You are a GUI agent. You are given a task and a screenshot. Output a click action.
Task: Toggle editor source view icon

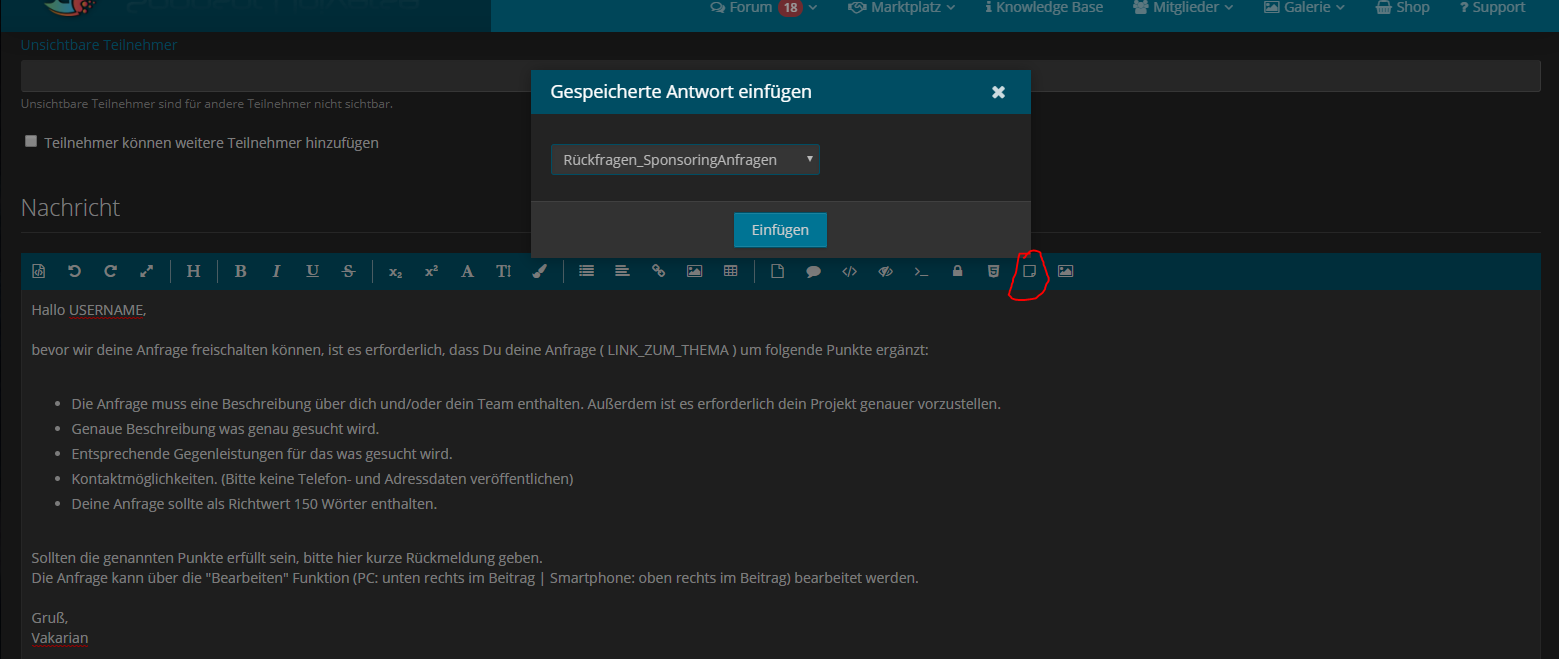click(x=39, y=271)
